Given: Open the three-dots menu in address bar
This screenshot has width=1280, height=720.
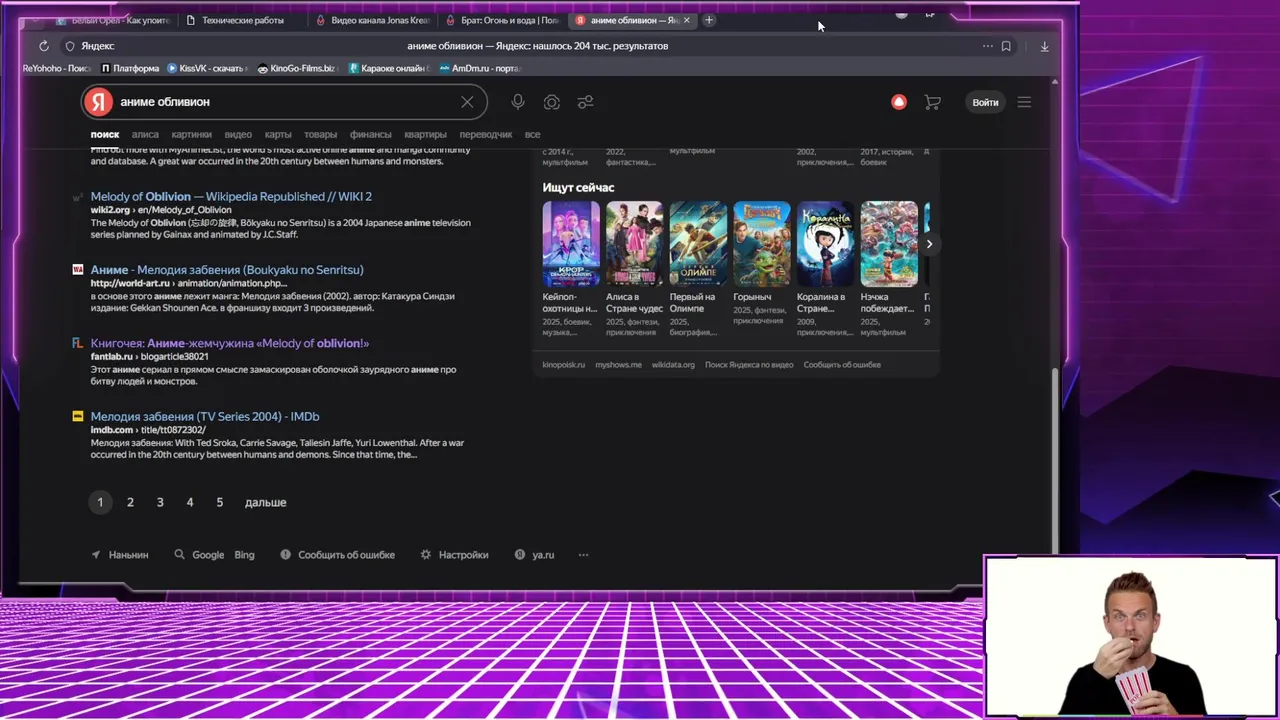Looking at the screenshot, I should [988, 46].
